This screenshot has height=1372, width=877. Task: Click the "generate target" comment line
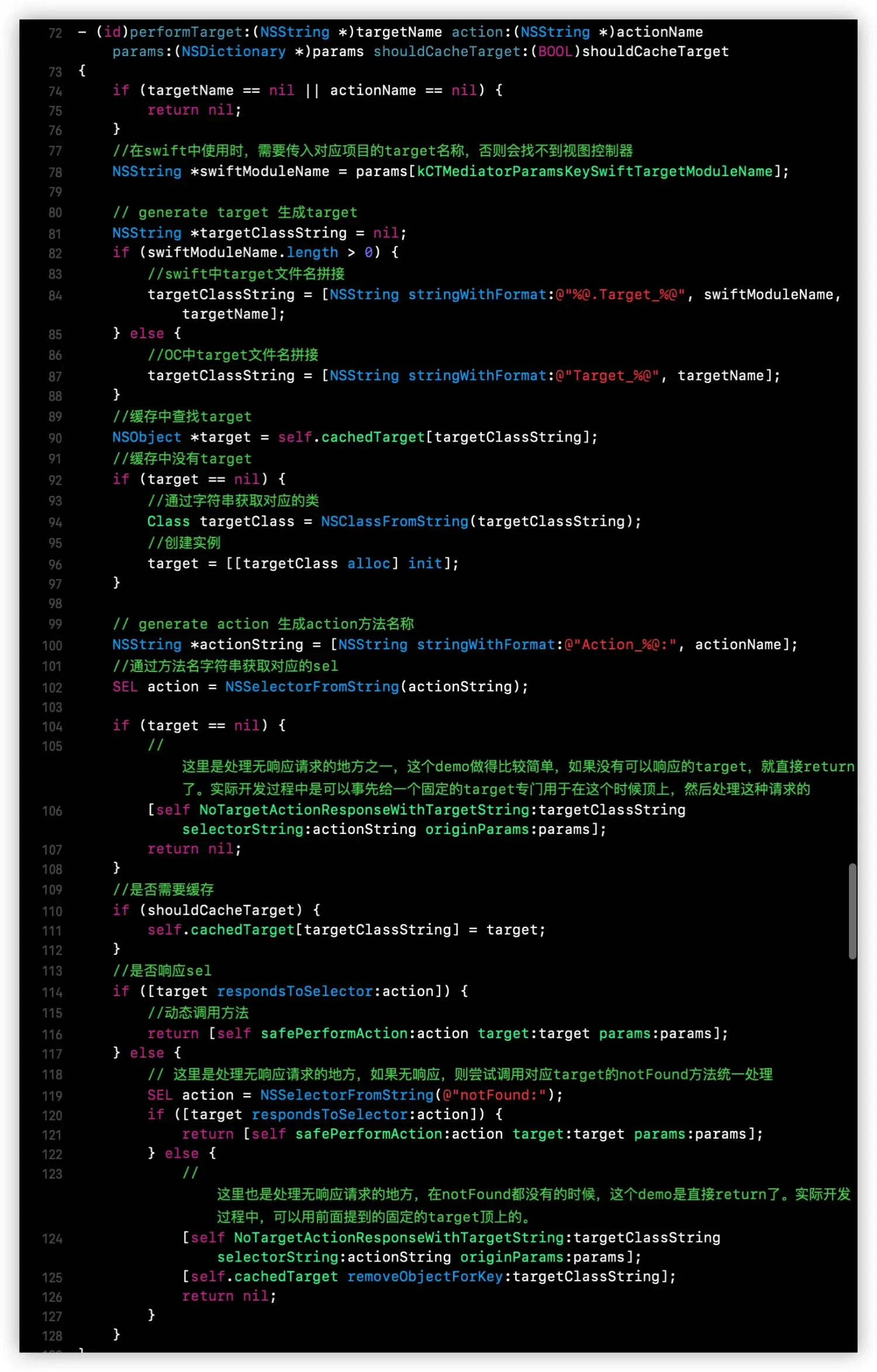click(234, 212)
